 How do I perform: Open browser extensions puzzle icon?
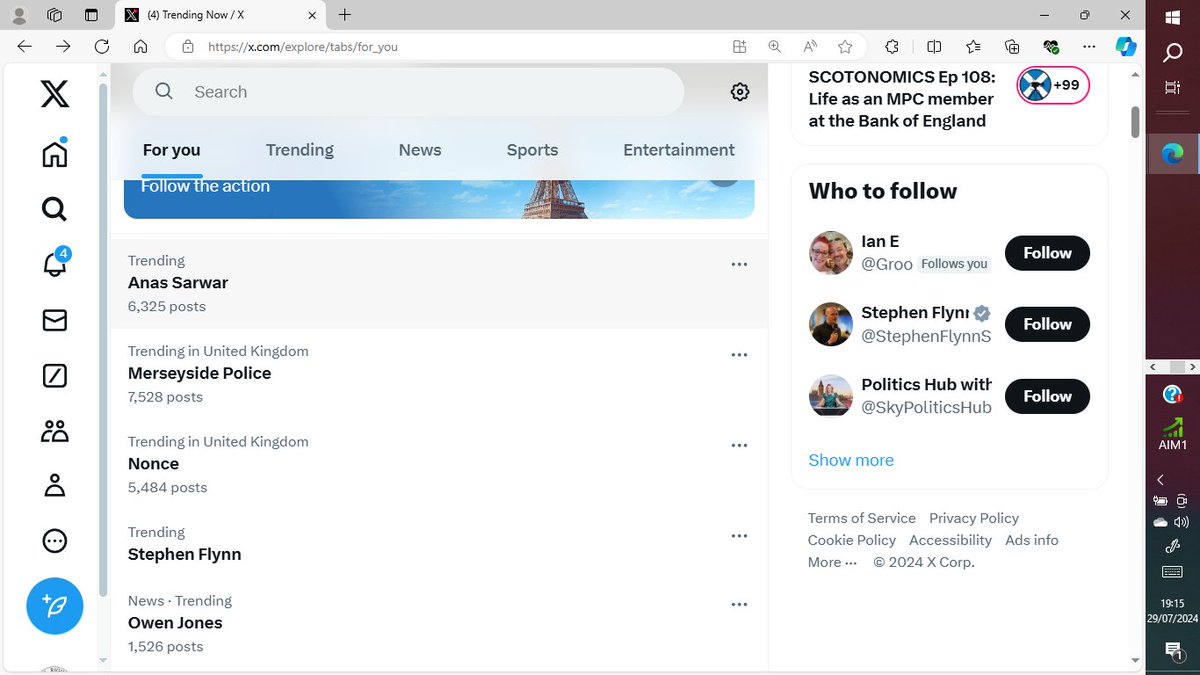tap(892, 46)
